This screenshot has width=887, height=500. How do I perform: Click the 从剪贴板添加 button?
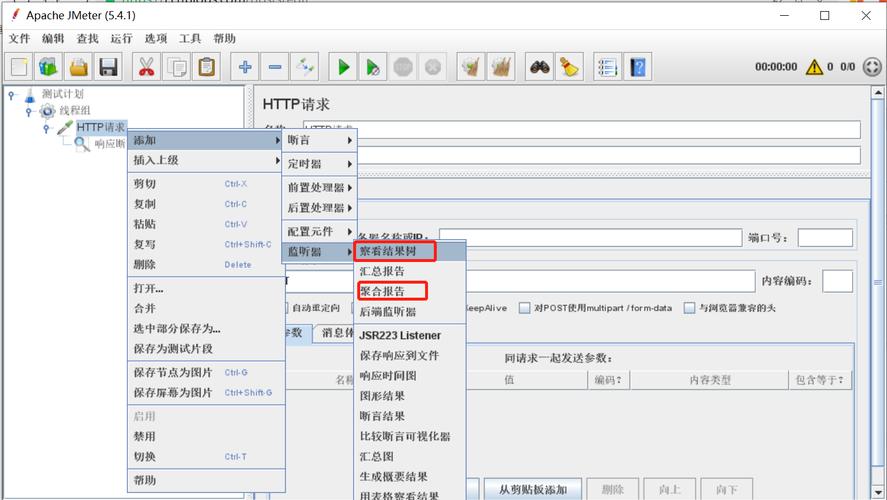click(x=533, y=490)
